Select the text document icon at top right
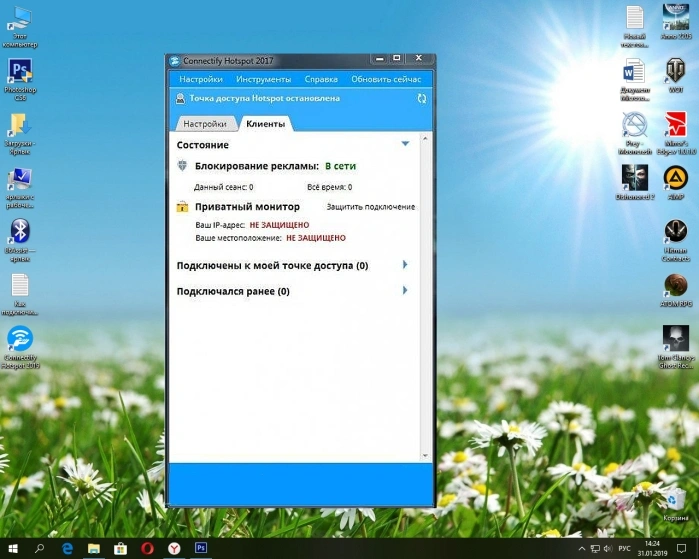The height and width of the screenshot is (559, 699). pos(634,27)
